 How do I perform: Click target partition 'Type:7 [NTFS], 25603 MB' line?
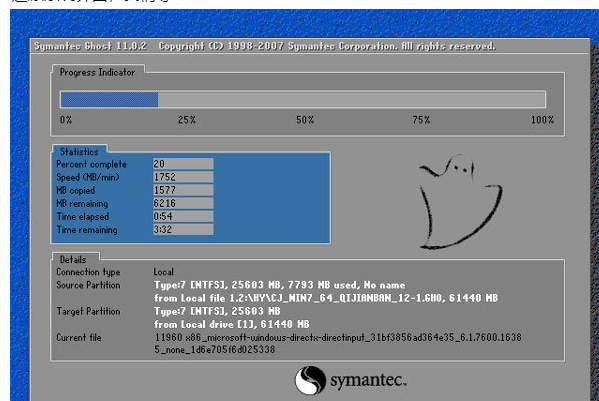pyautogui.click(x=217, y=311)
